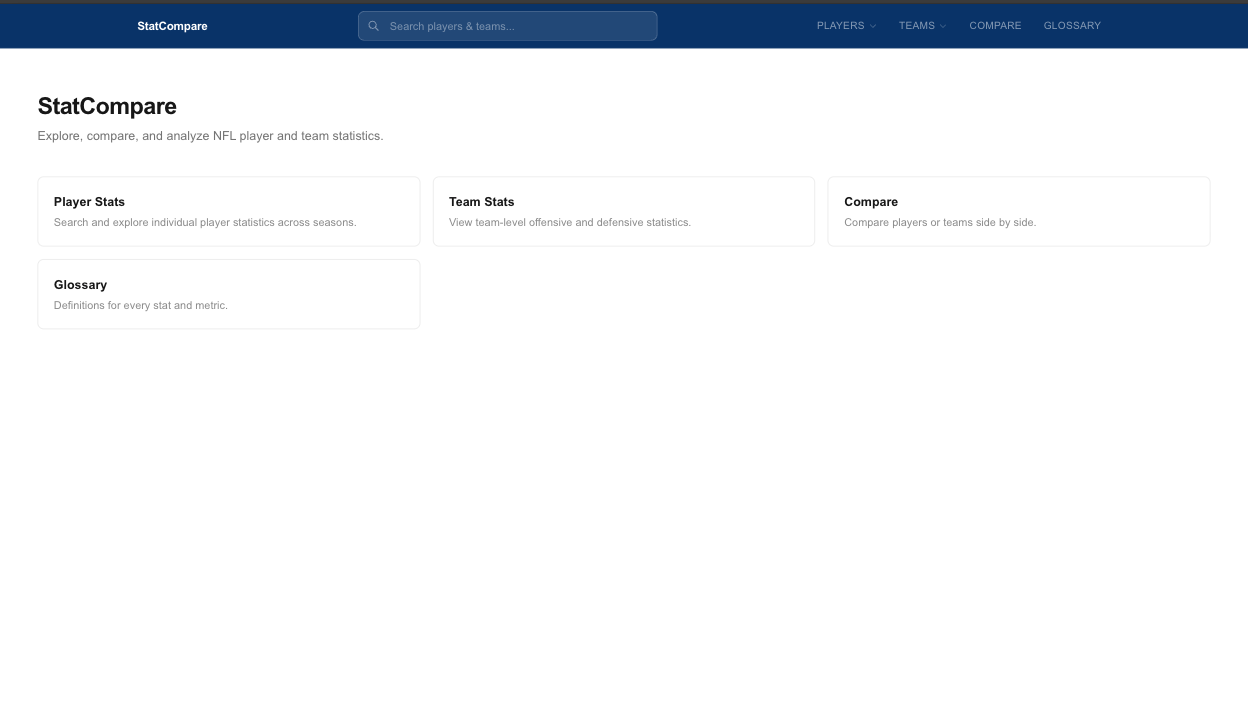Screen dimensions: 1248x706
Task: Select the Player Stats card title
Action: tap(89, 202)
